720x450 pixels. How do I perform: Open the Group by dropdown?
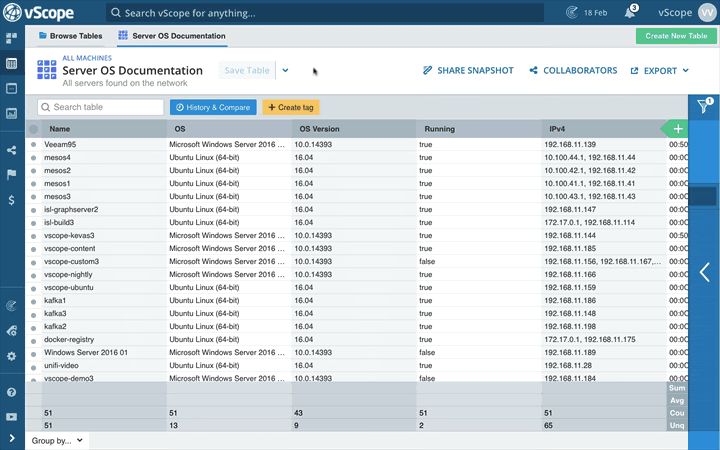pyautogui.click(x=57, y=440)
